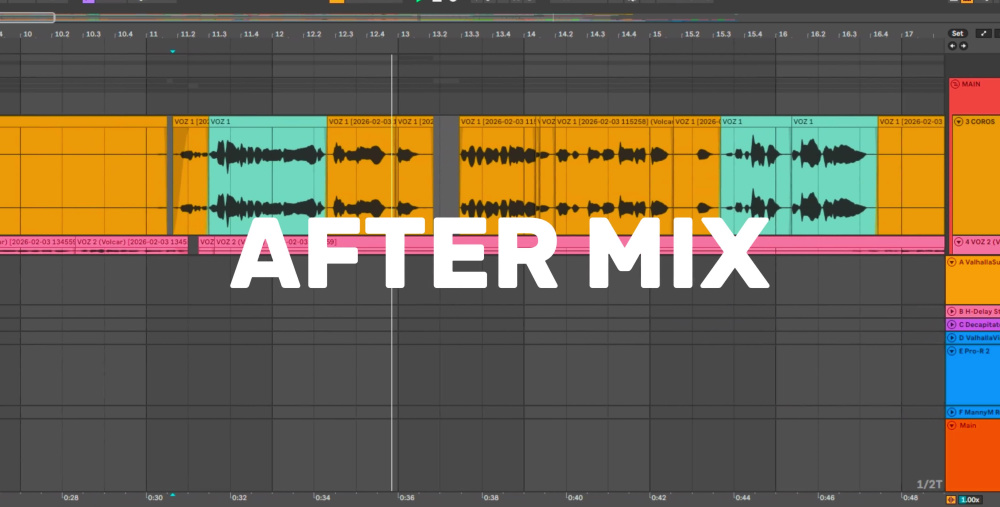Jump to the previous locator arrow
Image resolution: width=1000 pixels, height=507 pixels.
(x=952, y=46)
